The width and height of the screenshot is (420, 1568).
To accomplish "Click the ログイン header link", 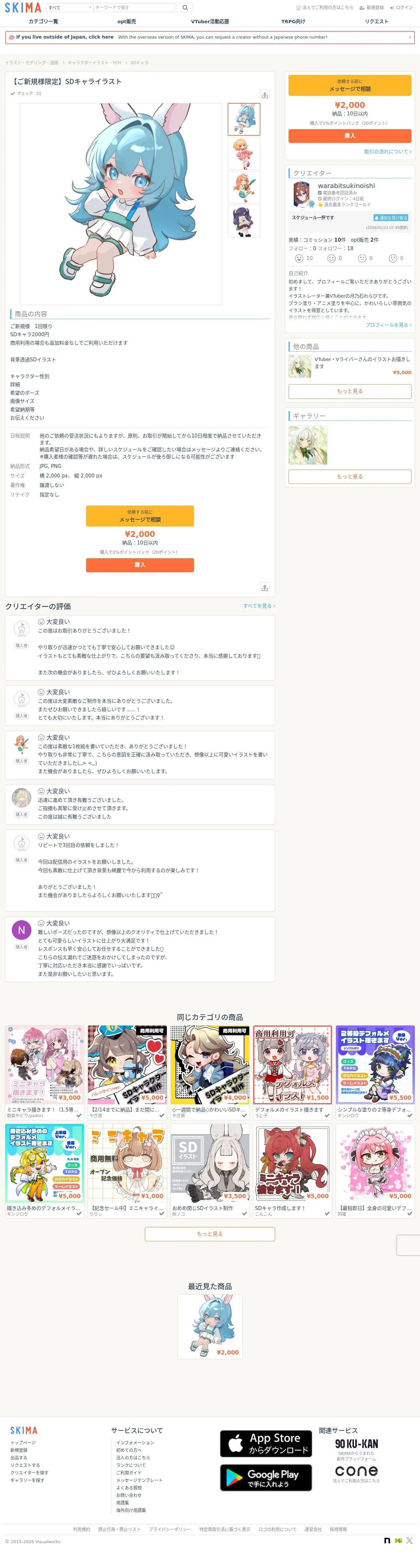I will (x=401, y=7).
